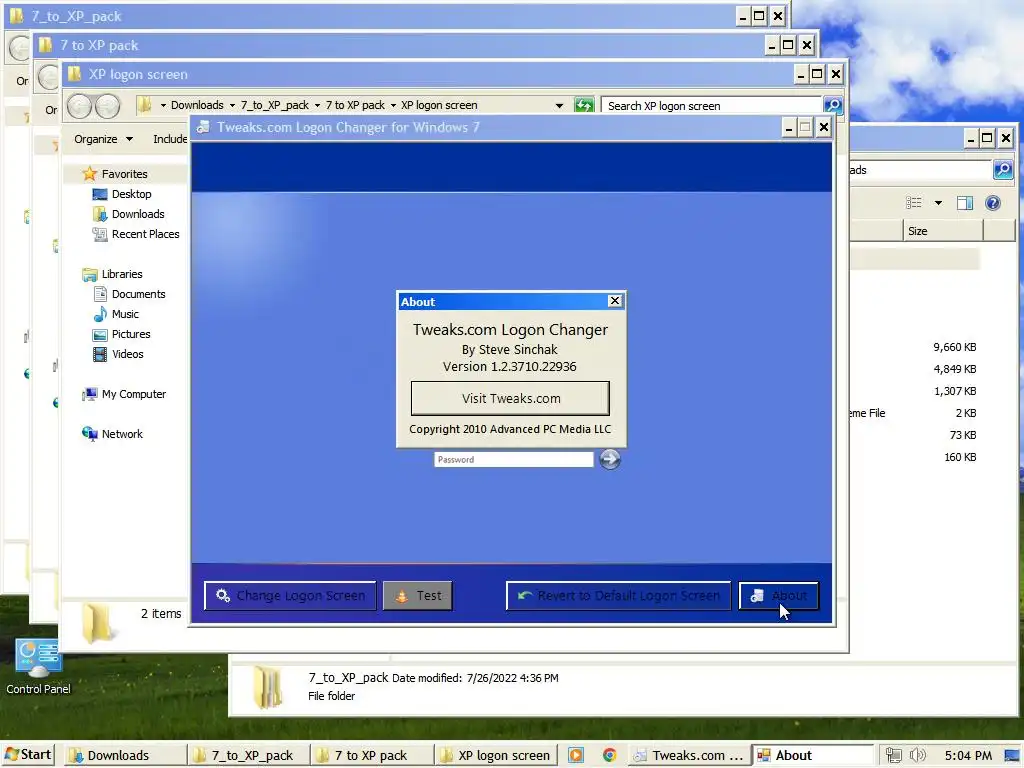Open Libraries in navigation pane

point(121,274)
